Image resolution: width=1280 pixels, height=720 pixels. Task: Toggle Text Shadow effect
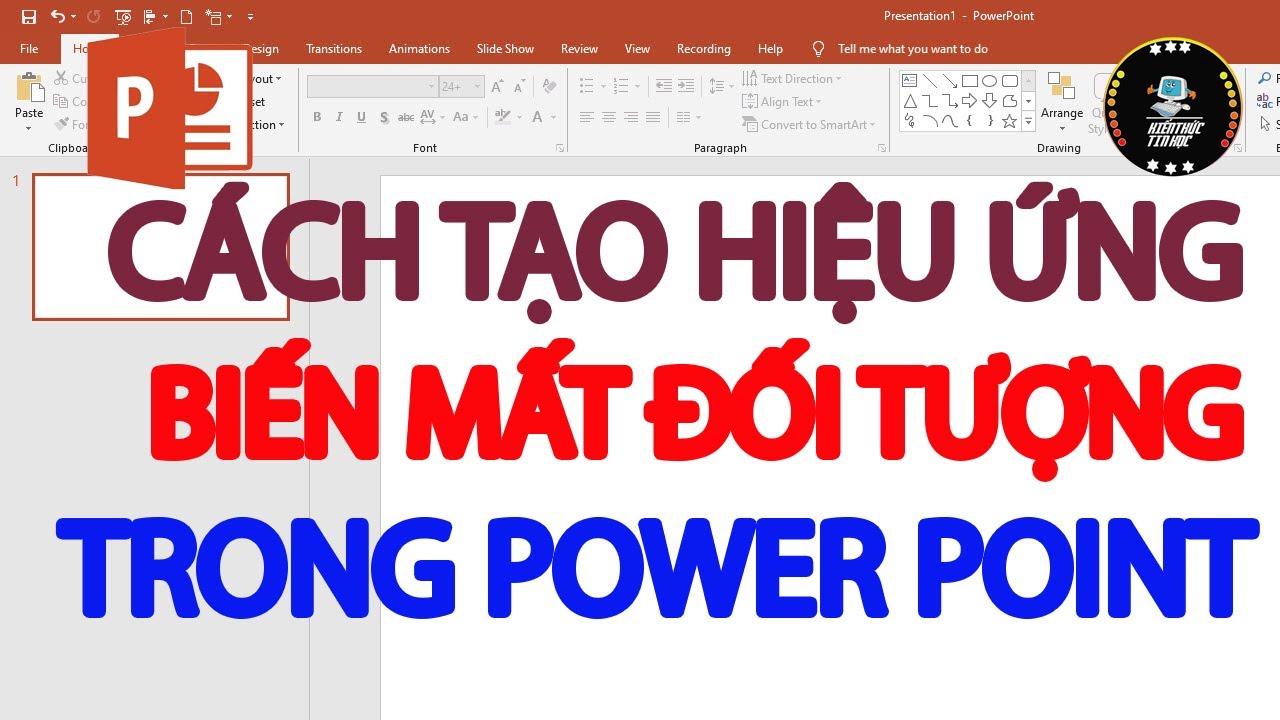point(384,117)
